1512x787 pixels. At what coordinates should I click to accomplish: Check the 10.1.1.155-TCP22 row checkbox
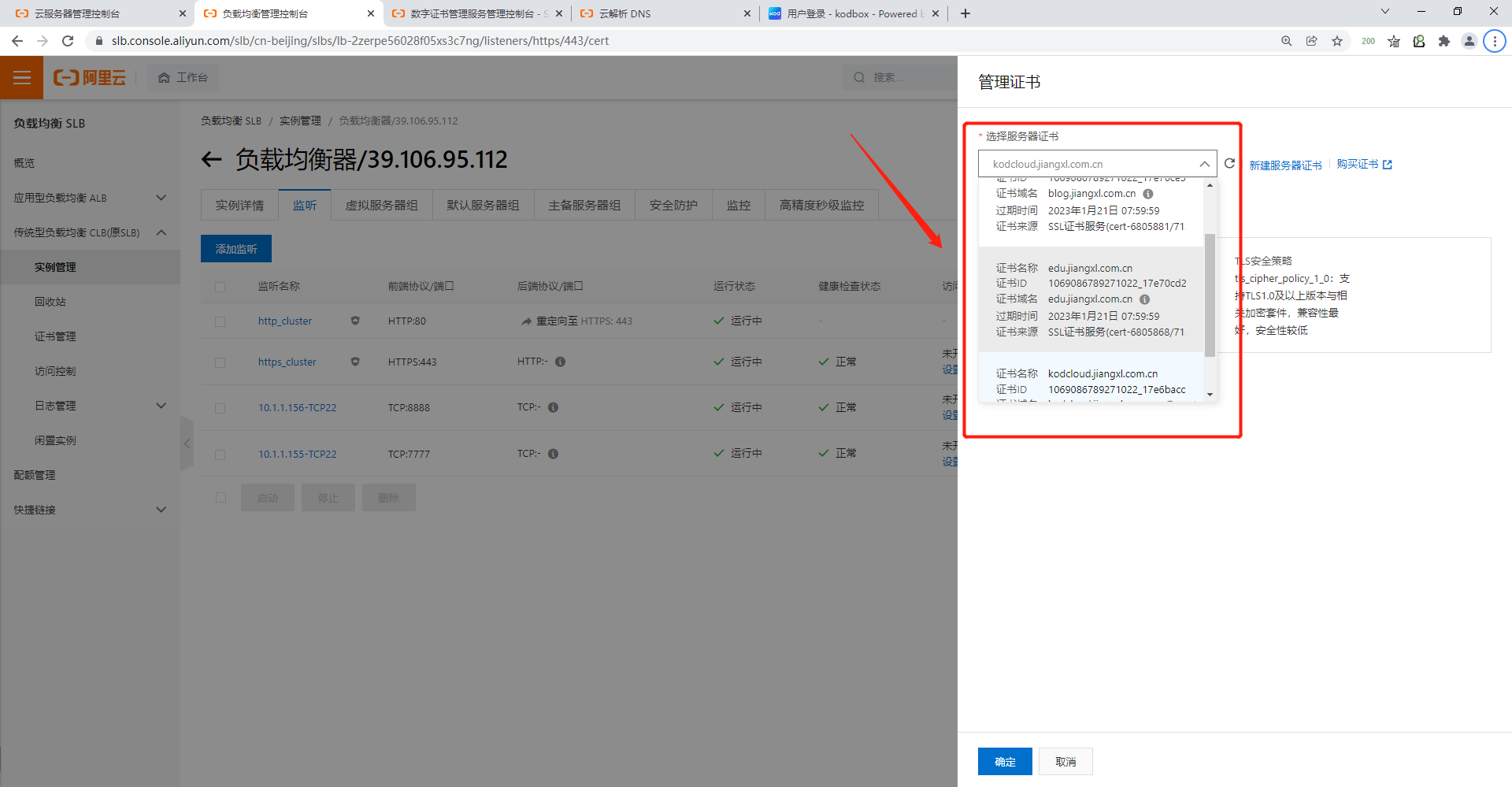[220, 455]
